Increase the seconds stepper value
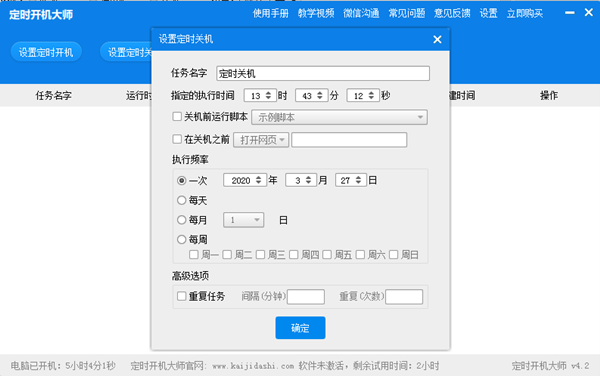Screen dimensions: 600x377 click(x=371, y=93)
